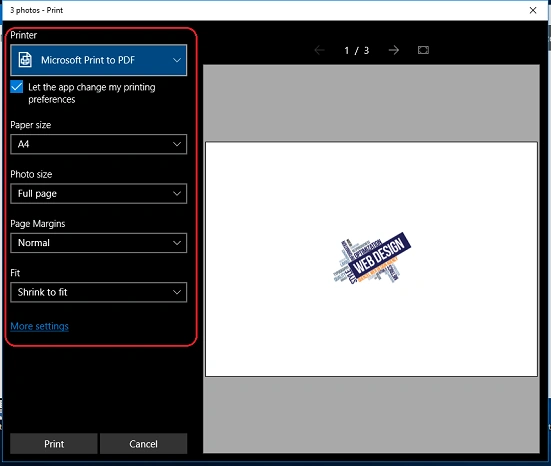Viewport: 551px width, 466px height.
Task: Open the Page Margins dropdown set to Normal
Action: [98, 243]
